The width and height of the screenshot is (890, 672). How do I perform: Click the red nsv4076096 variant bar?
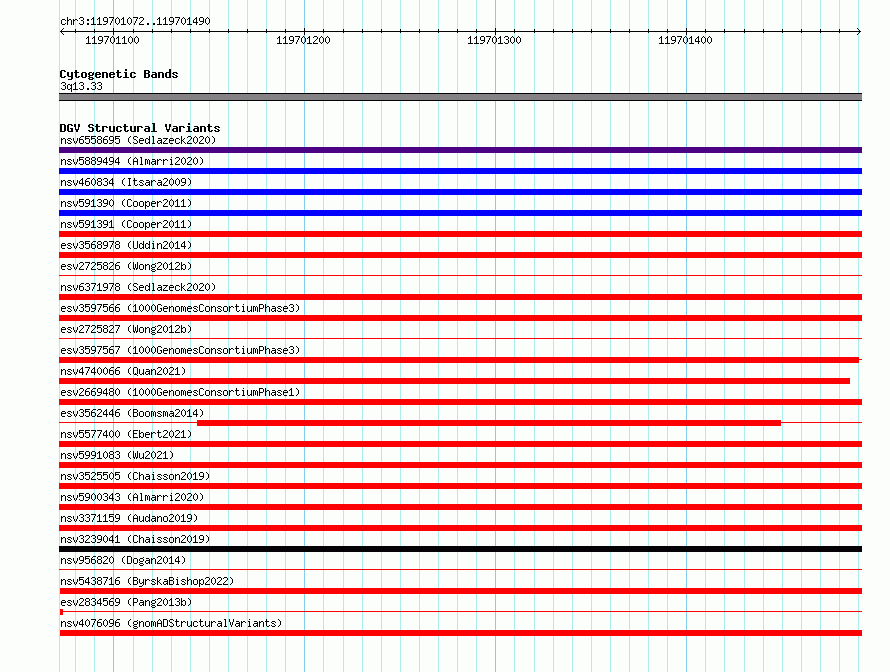[x=460, y=633]
